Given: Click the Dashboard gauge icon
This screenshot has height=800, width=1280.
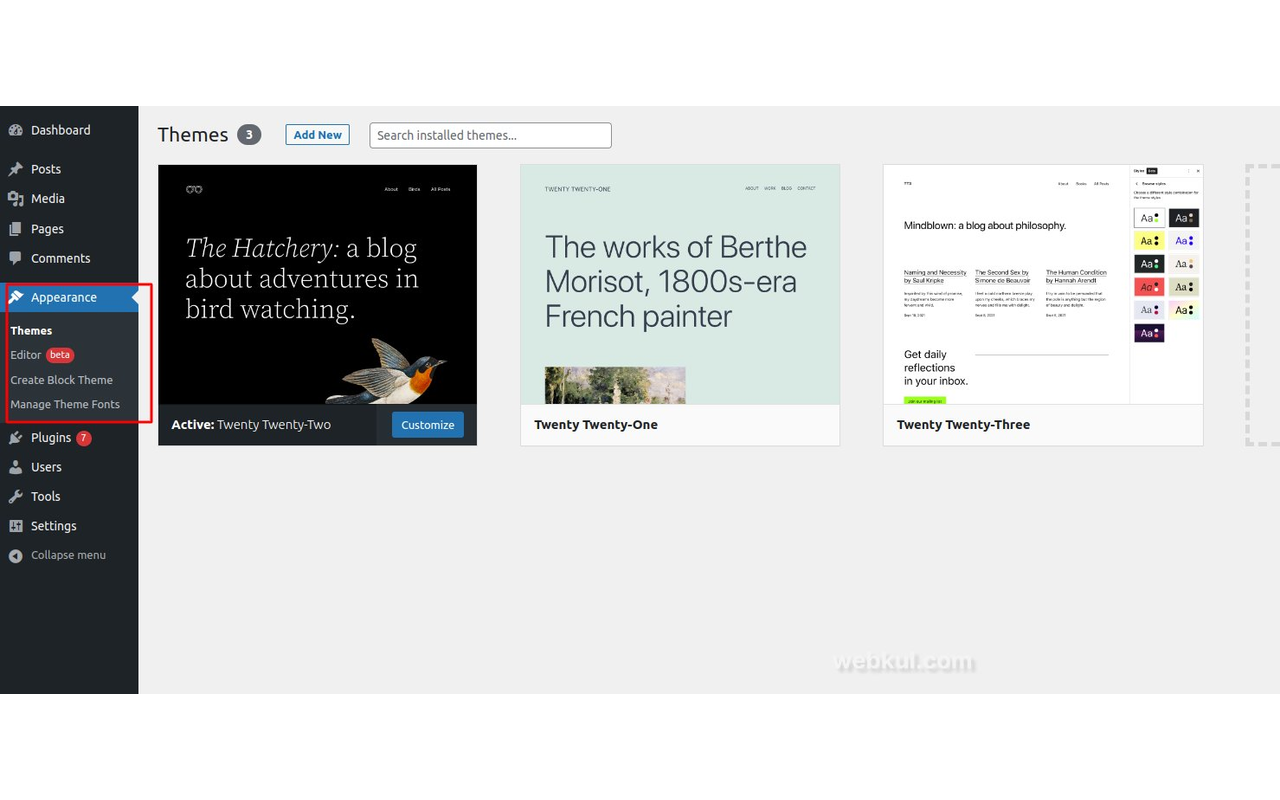Looking at the screenshot, I should click(15, 130).
